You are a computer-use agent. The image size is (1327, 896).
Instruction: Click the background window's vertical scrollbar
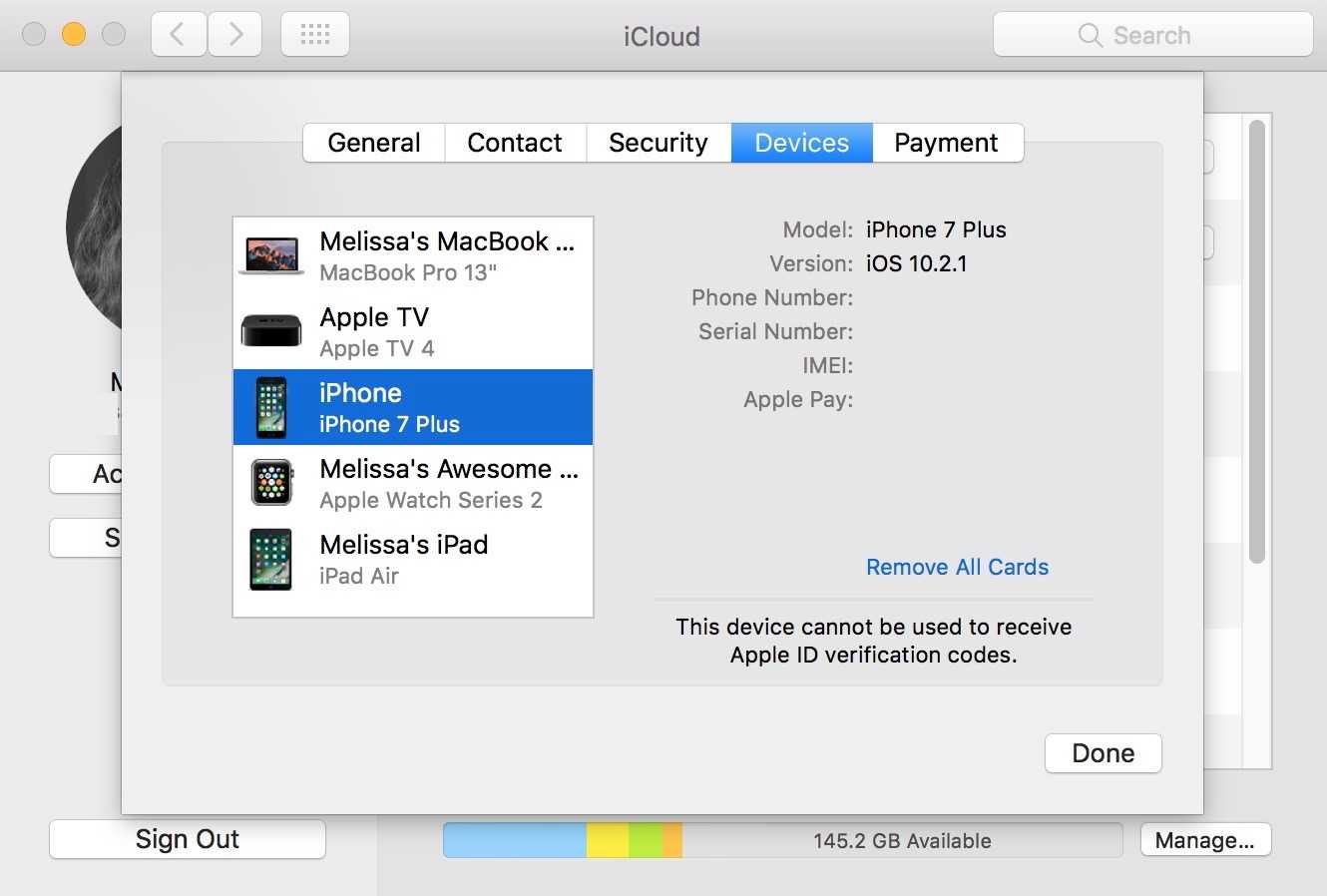[x=1257, y=341]
